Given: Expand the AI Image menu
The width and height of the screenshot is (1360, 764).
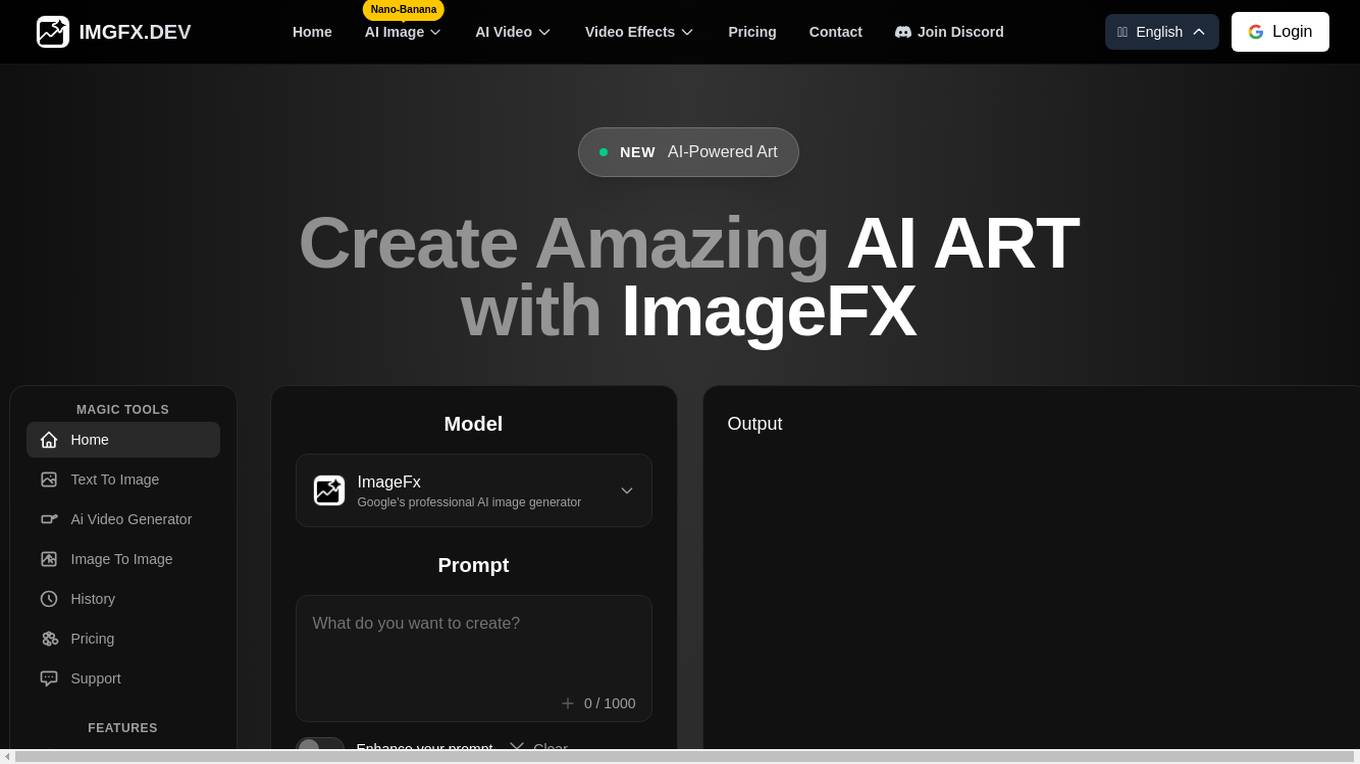Looking at the screenshot, I should [403, 32].
